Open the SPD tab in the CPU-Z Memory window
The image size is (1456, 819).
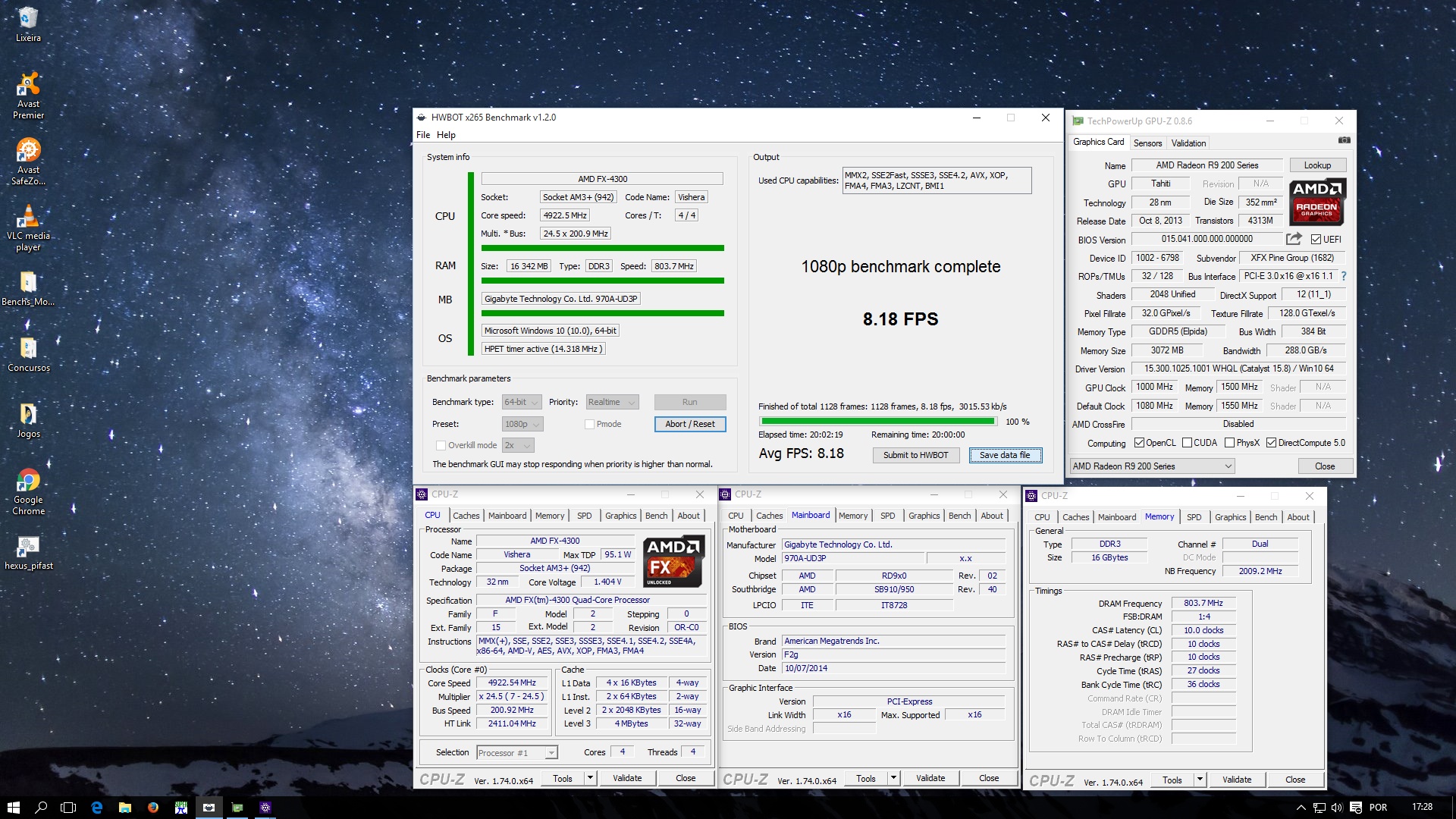tap(1194, 517)
